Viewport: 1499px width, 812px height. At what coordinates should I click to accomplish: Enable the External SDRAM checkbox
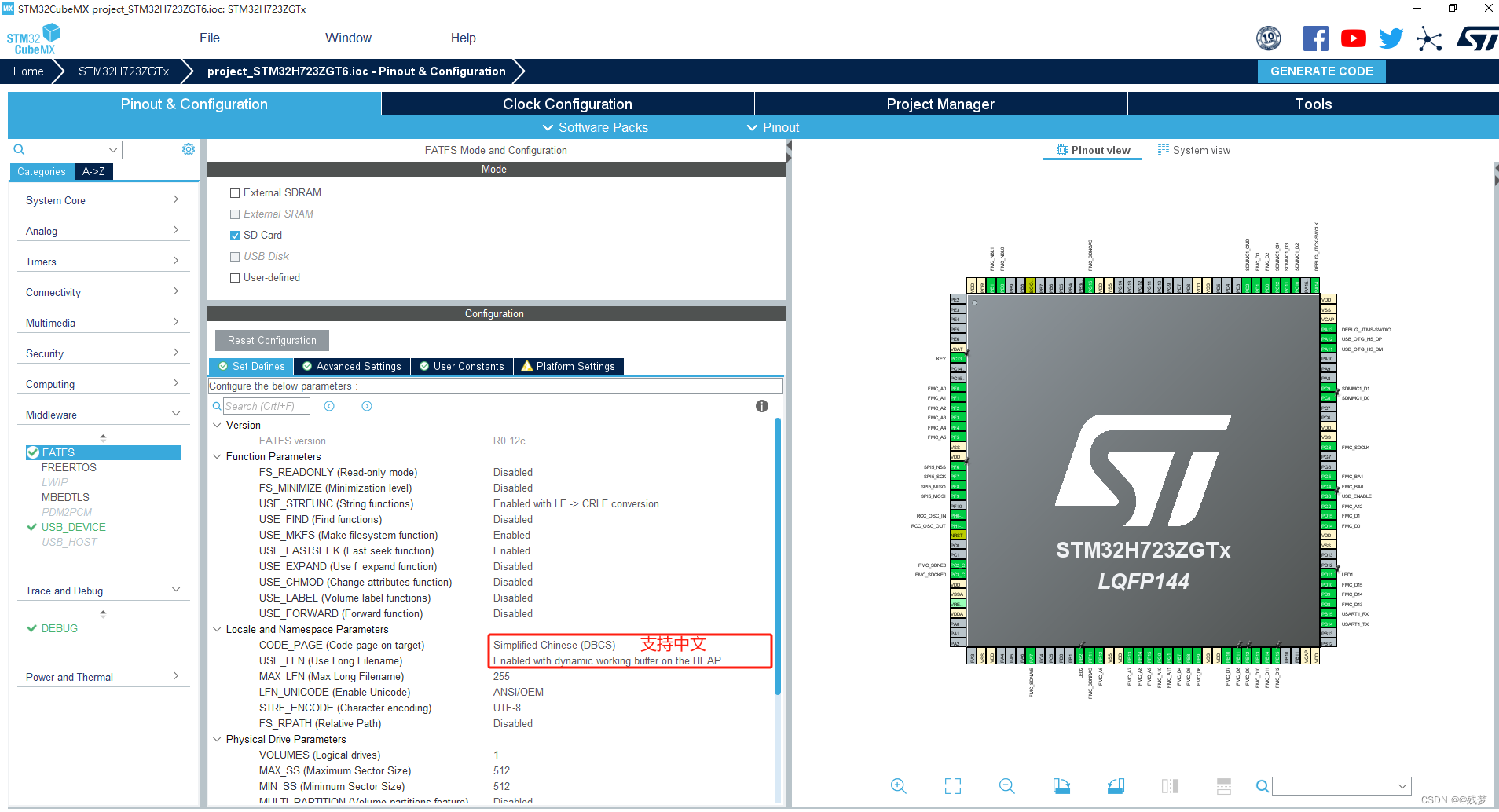pos(235,193)
